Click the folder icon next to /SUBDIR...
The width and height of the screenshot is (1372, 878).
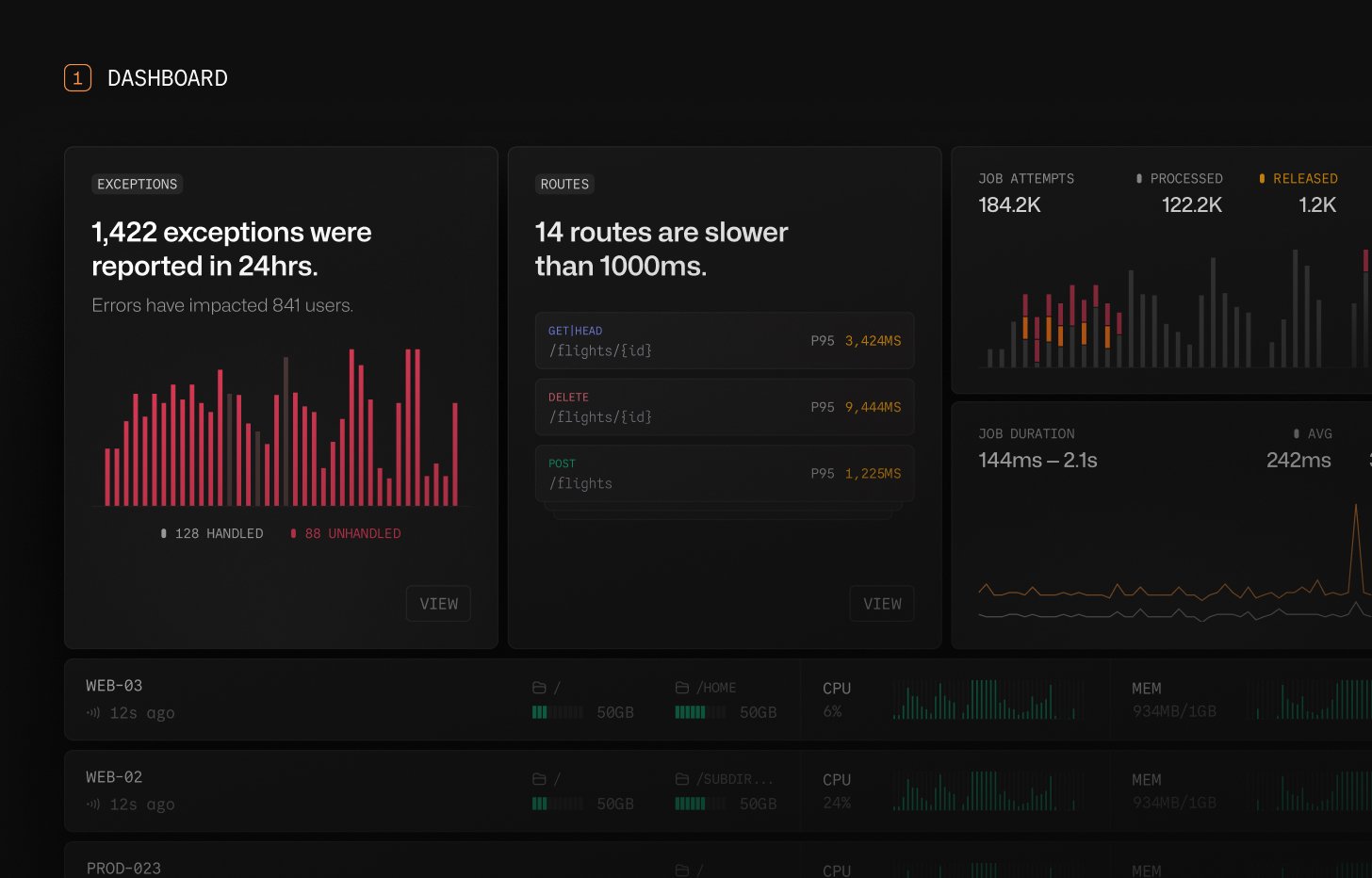tap(682, 779)
